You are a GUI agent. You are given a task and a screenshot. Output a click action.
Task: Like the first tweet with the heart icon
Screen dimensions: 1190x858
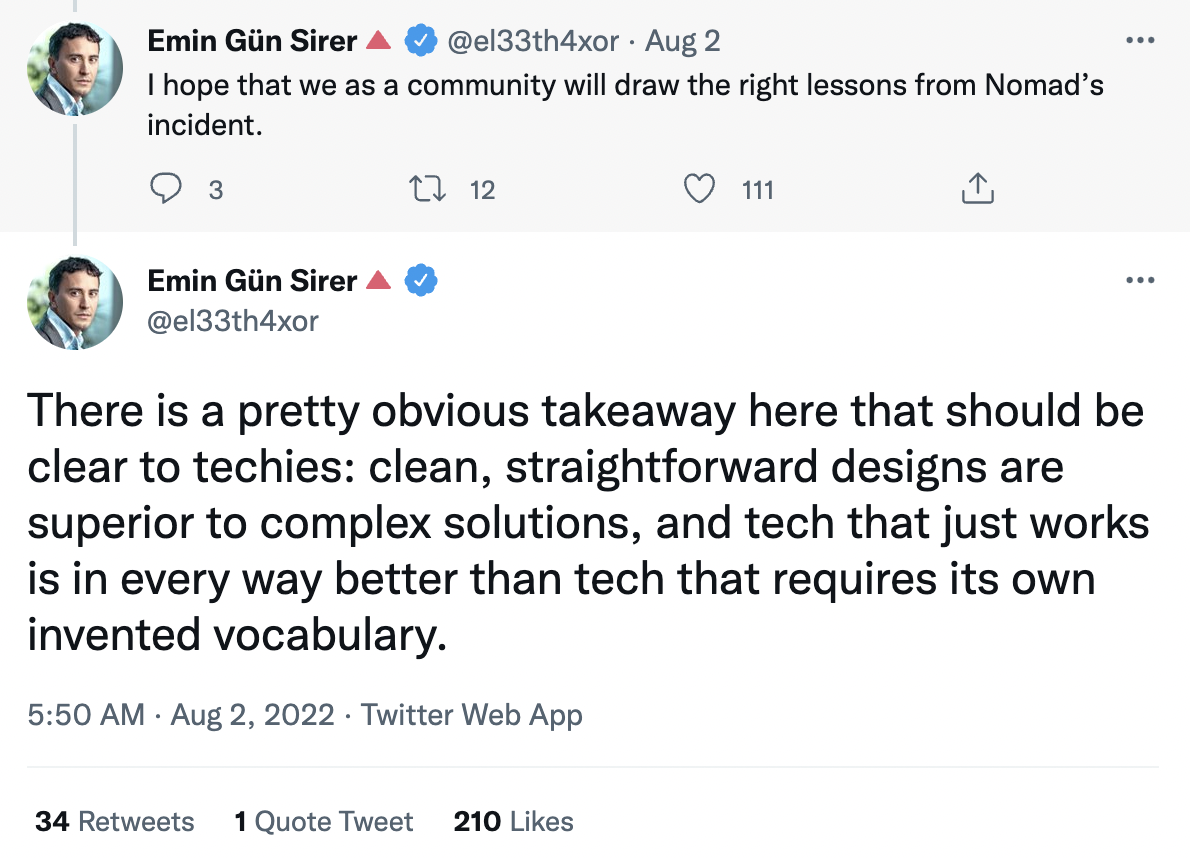click(699, 189)
